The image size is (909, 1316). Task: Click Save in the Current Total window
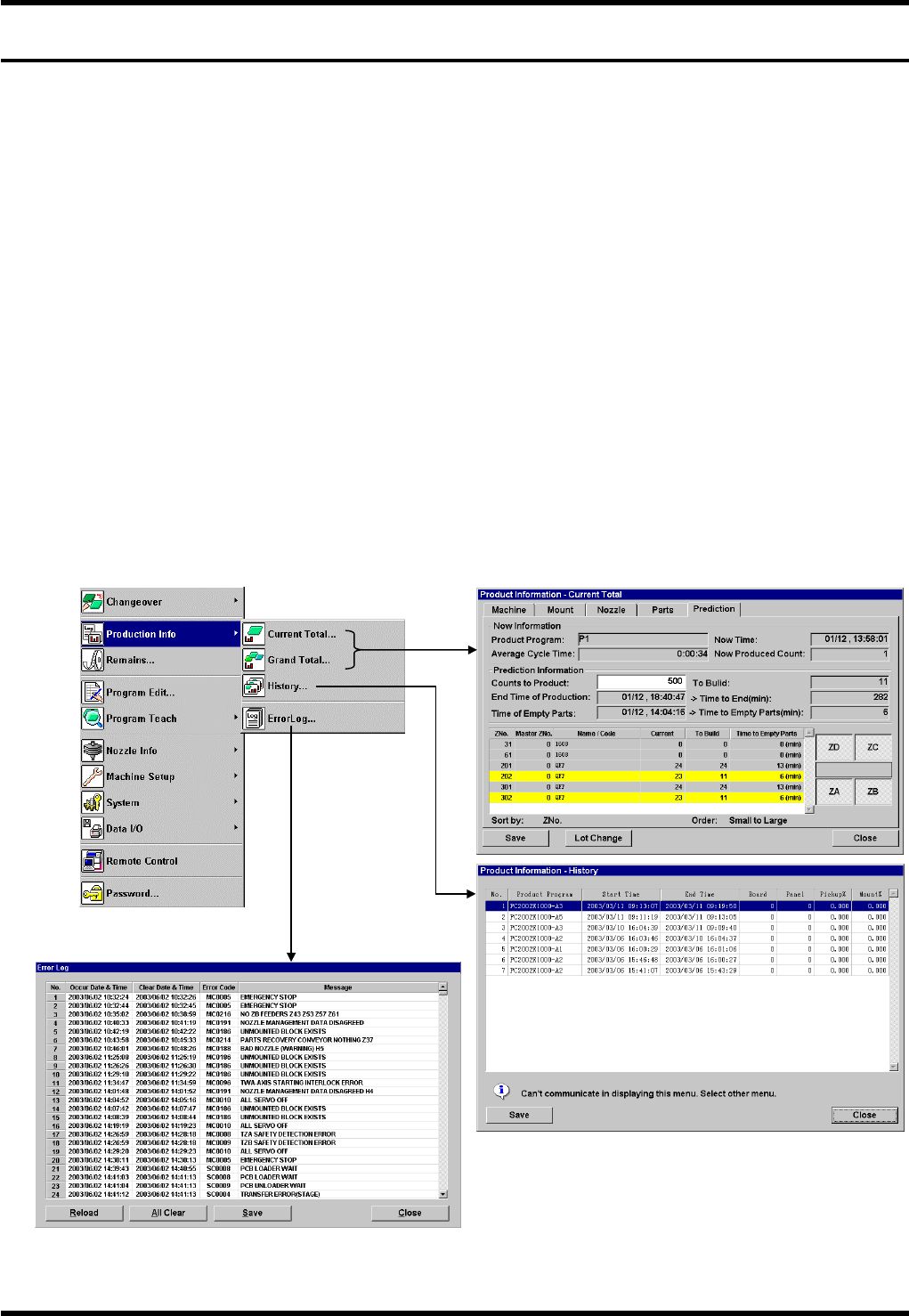pos(515,838)
